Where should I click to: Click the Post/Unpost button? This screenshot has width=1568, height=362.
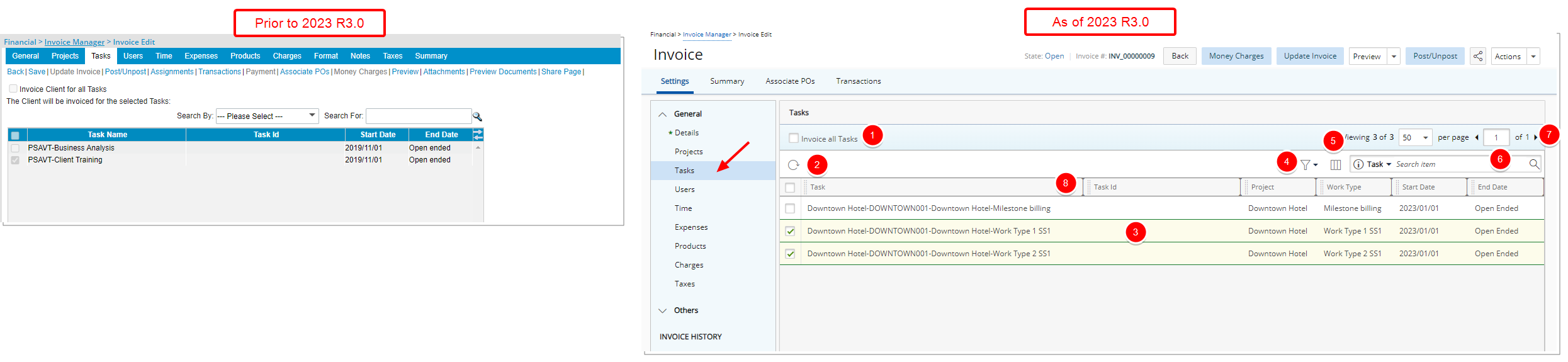[1435, 56]
